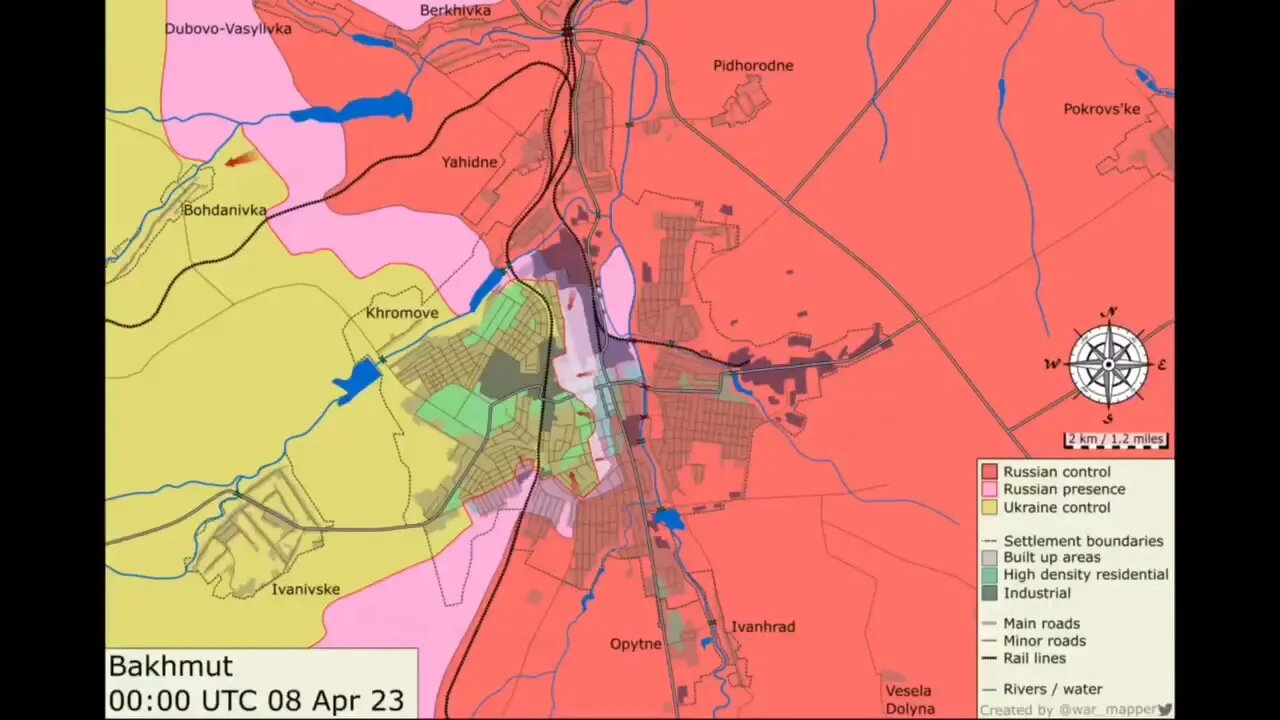Click the High density residential swatch
This screenshot has height=720, width=1280.
[x=990, y=575]
